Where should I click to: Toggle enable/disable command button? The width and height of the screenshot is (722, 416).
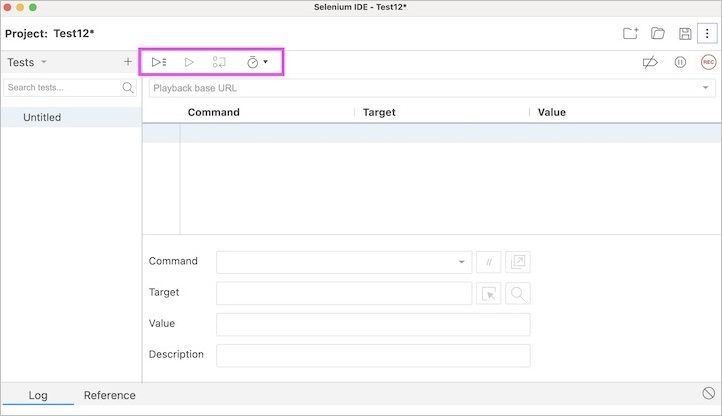point(489,262)
